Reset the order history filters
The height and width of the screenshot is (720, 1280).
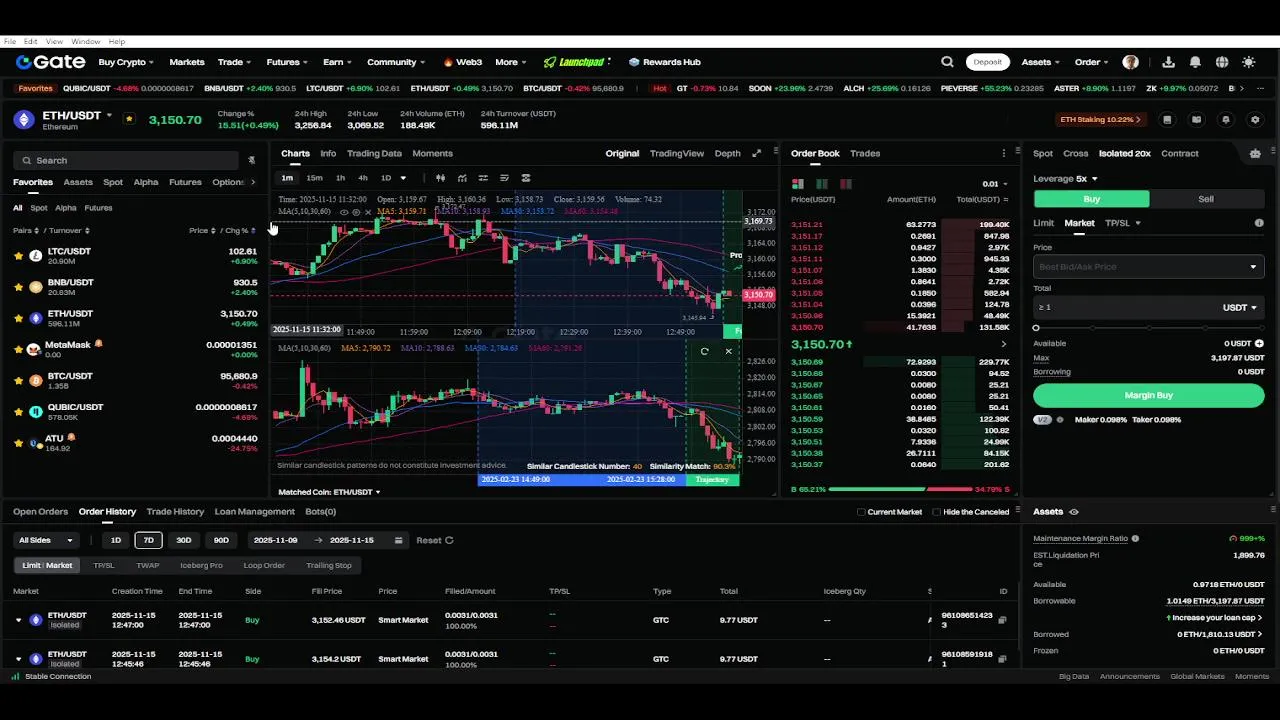point(435,540)
